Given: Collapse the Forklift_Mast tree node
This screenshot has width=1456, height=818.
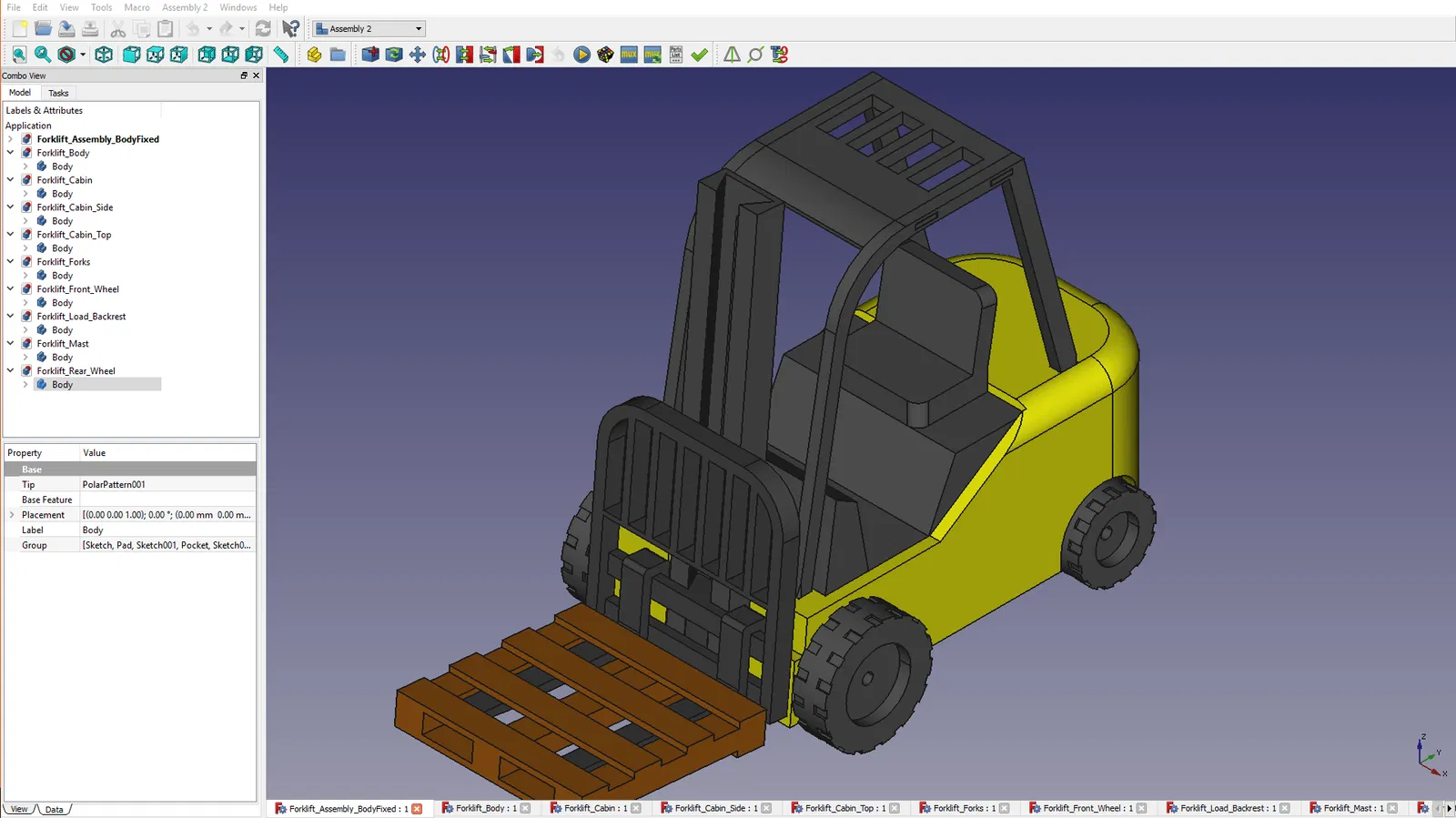Looking at the screenshot, I should [11, 344].
